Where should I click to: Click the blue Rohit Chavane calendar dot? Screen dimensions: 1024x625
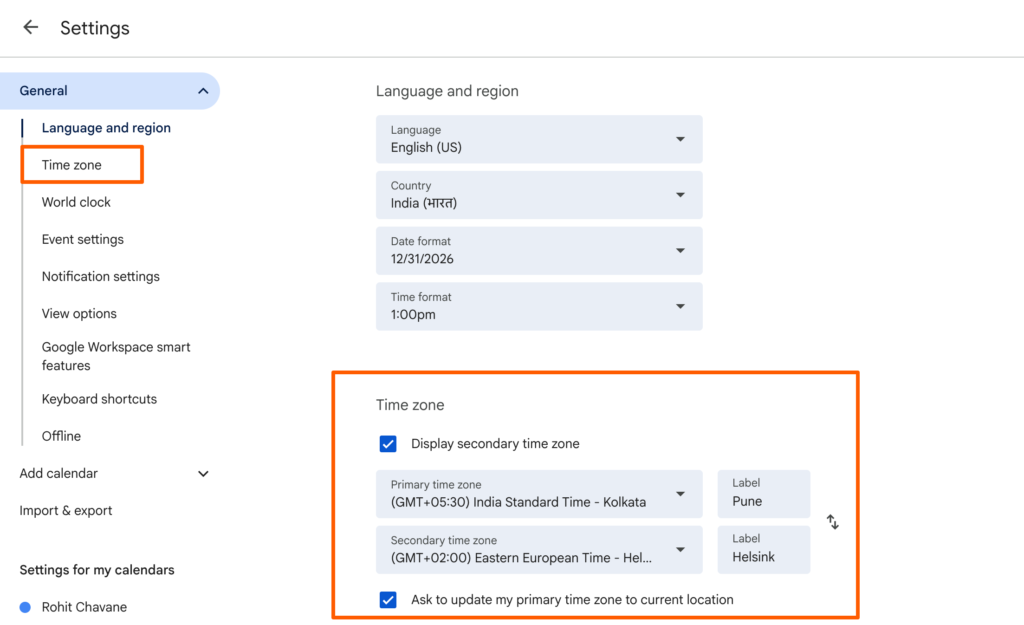(25, 607)
